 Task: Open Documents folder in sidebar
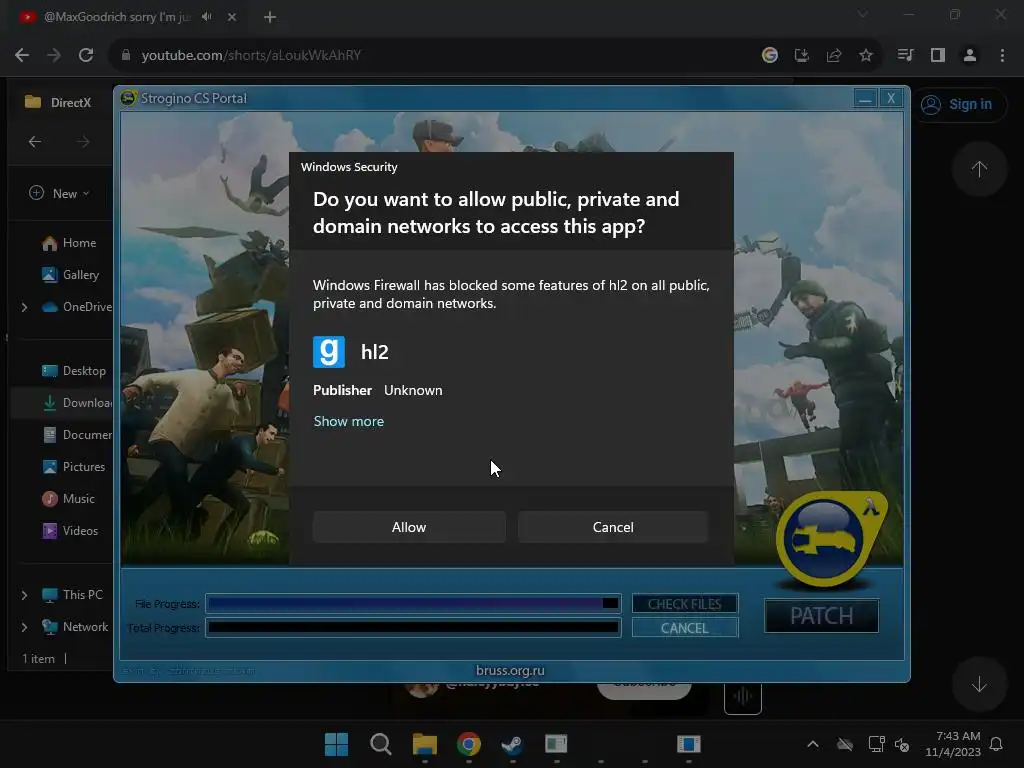(x=76, y=435)
